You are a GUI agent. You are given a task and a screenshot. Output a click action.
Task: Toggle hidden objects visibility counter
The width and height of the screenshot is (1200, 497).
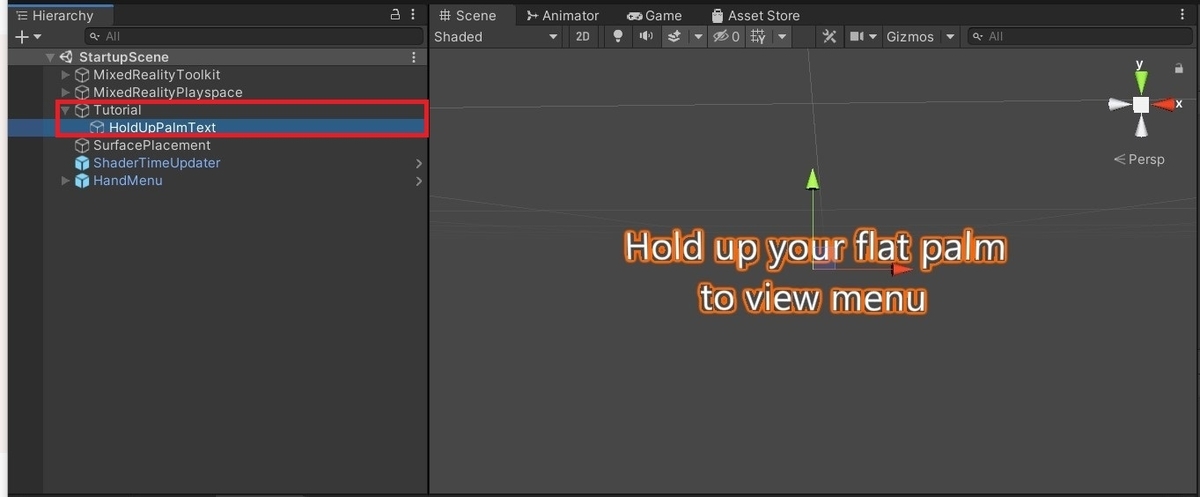click(726, 37)
